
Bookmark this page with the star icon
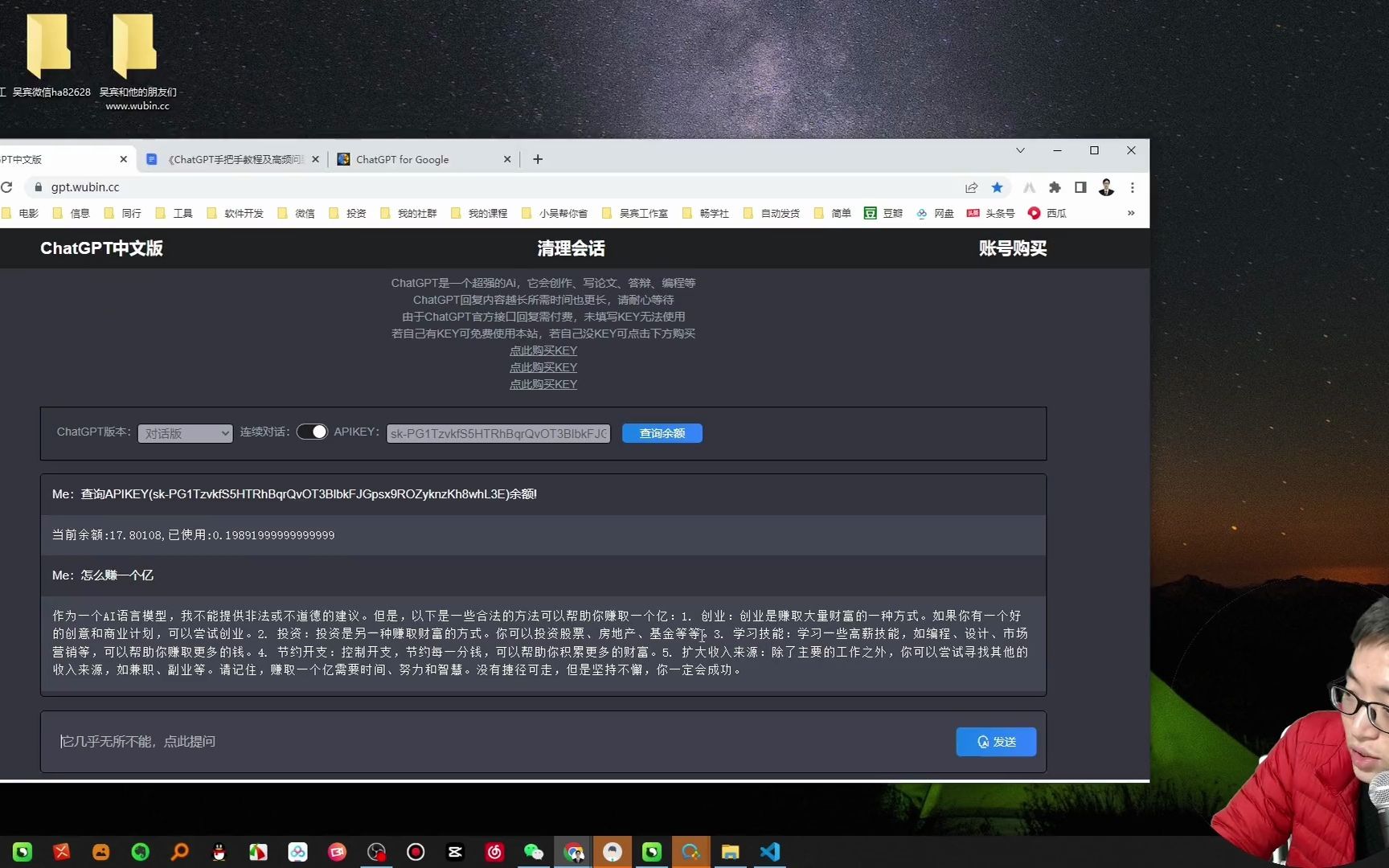coord(997,187)
